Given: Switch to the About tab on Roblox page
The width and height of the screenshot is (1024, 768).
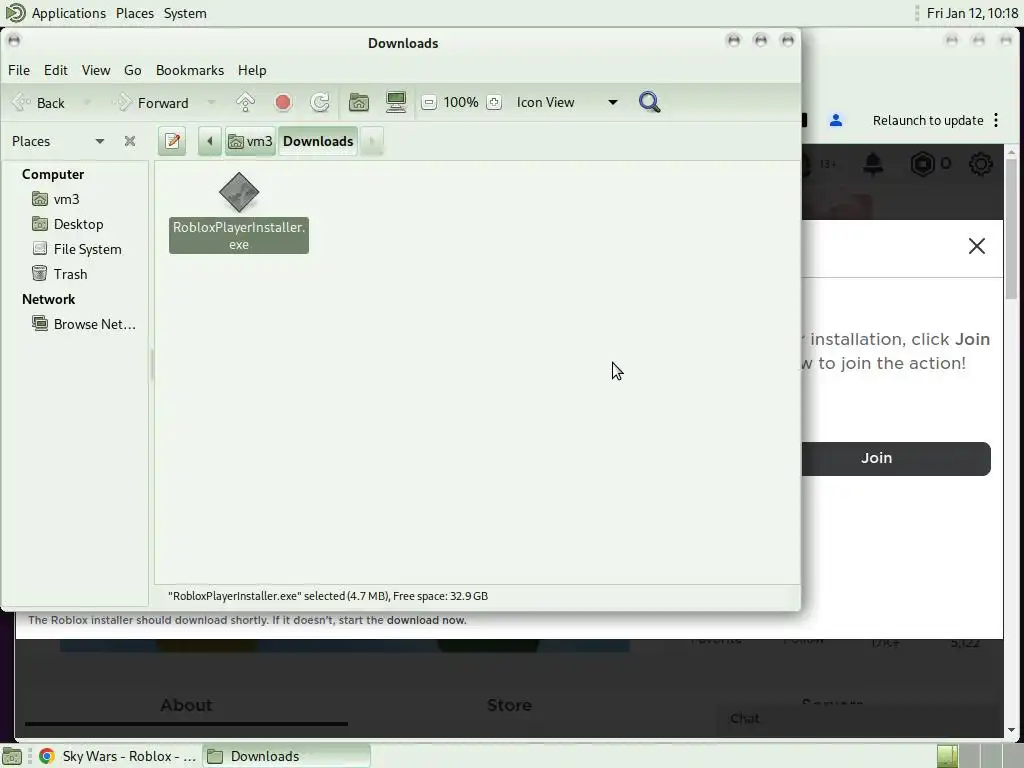Looking at the screenshot, I should click(186, 705).
